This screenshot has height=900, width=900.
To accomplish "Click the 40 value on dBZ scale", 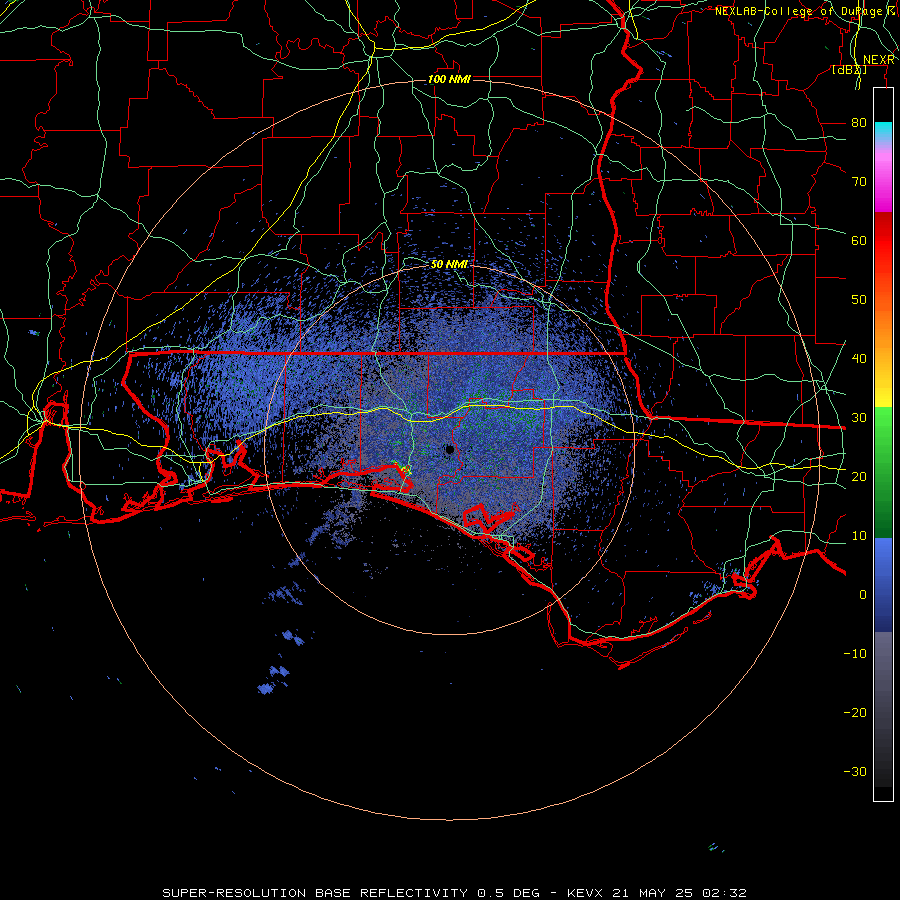I will (x=859, y=358).
